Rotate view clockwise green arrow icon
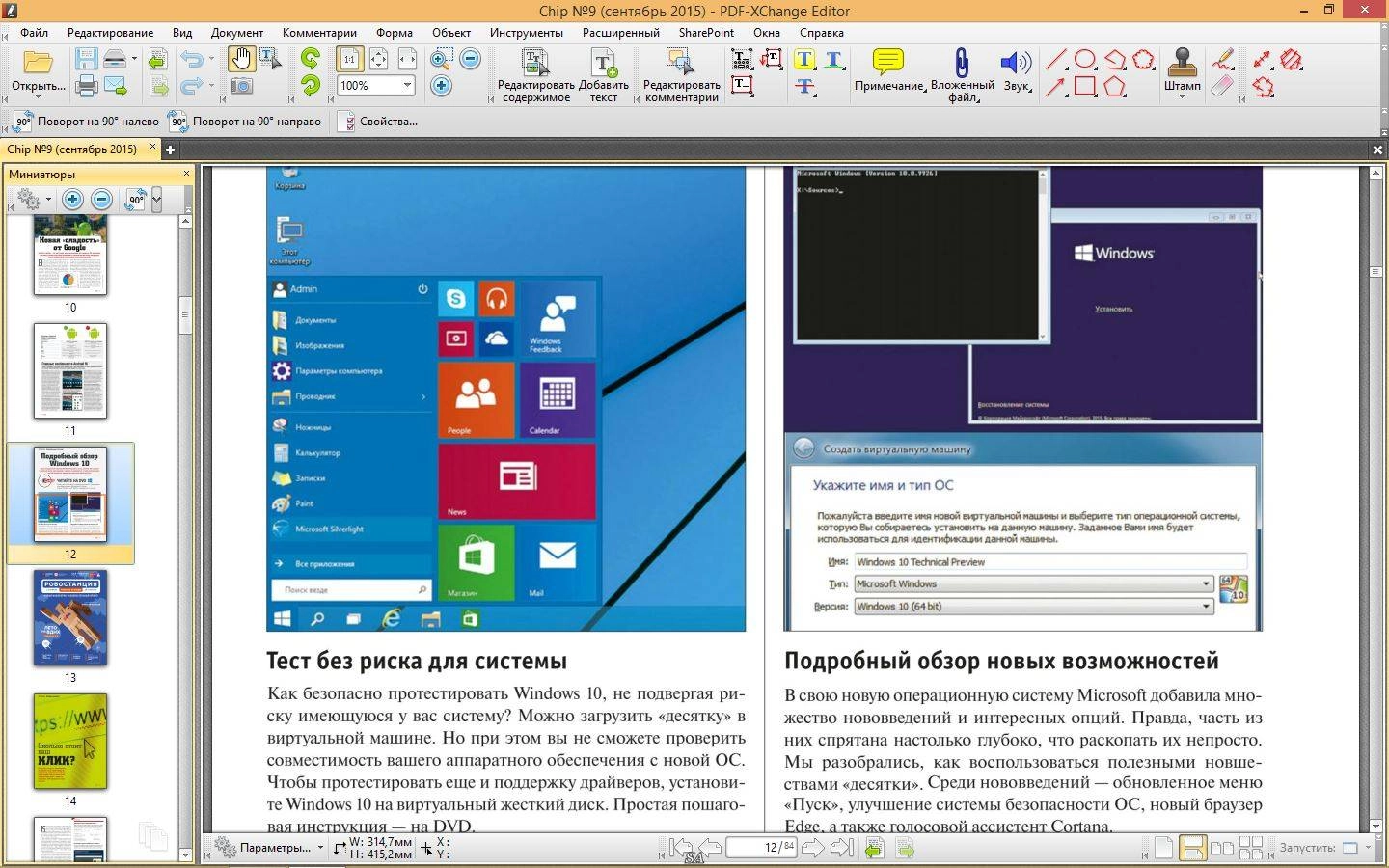The width and height of the screenshot is (1389, 868). 310,86
